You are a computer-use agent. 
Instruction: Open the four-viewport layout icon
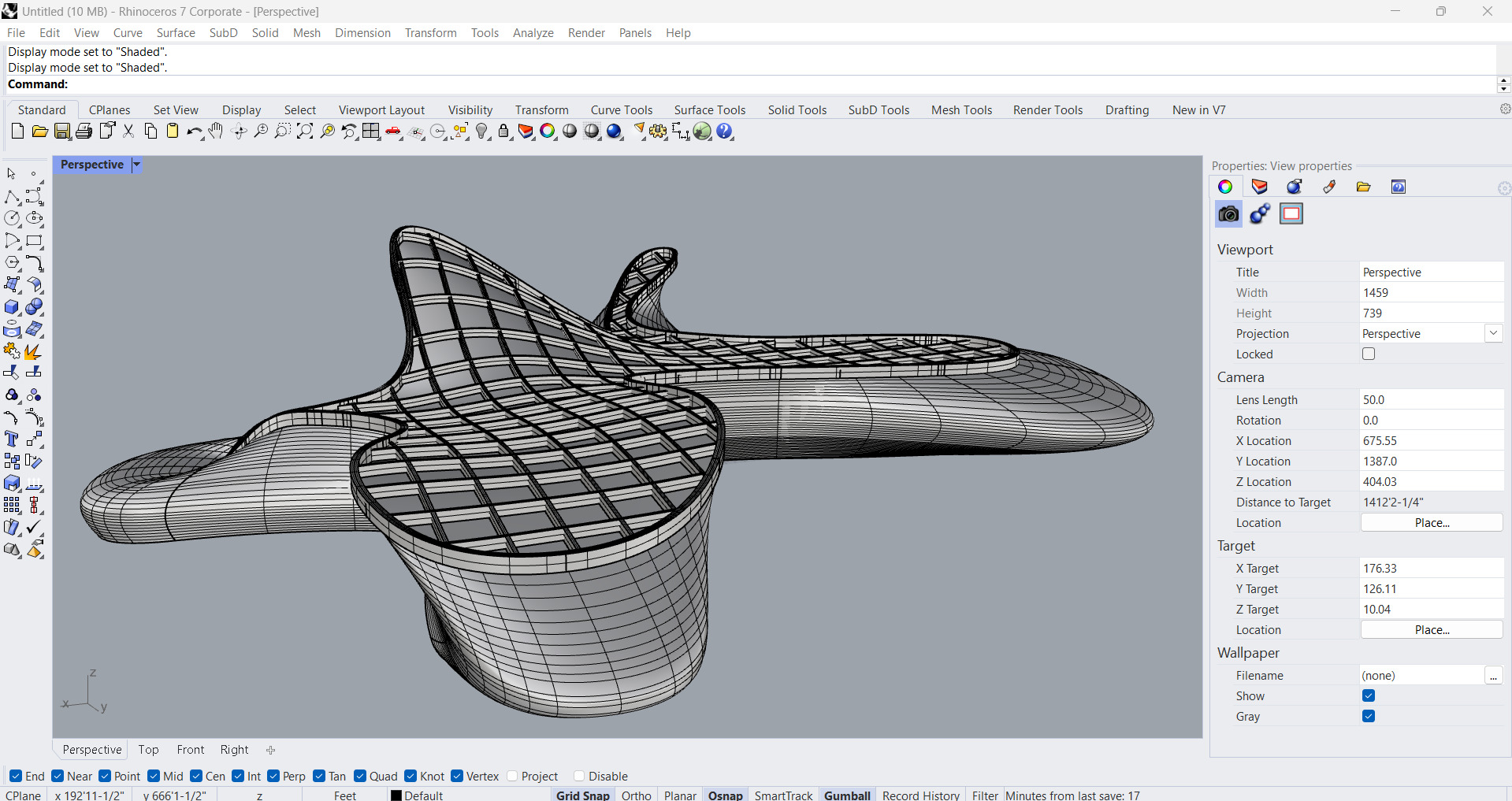pos(371,132)
